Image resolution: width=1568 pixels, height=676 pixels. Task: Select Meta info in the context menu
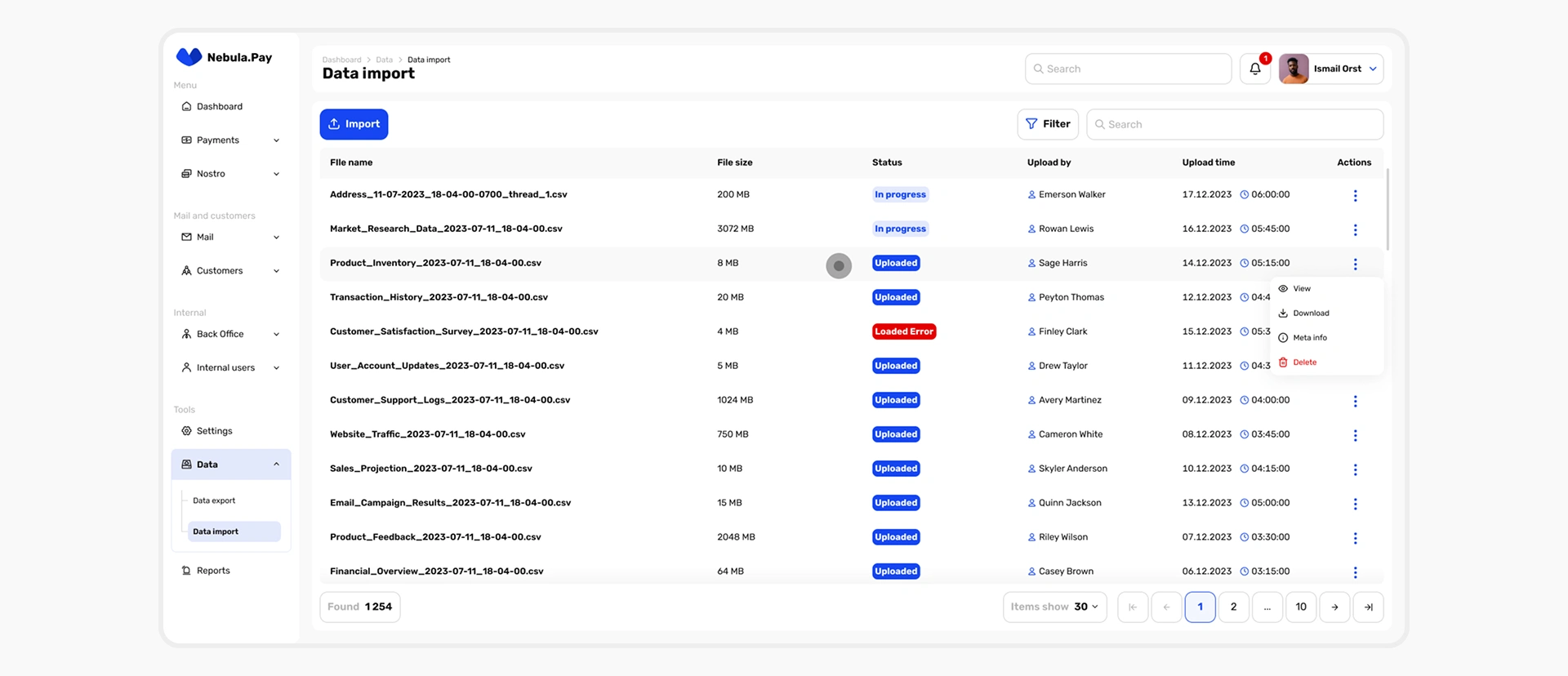[x=1309, y=338]
